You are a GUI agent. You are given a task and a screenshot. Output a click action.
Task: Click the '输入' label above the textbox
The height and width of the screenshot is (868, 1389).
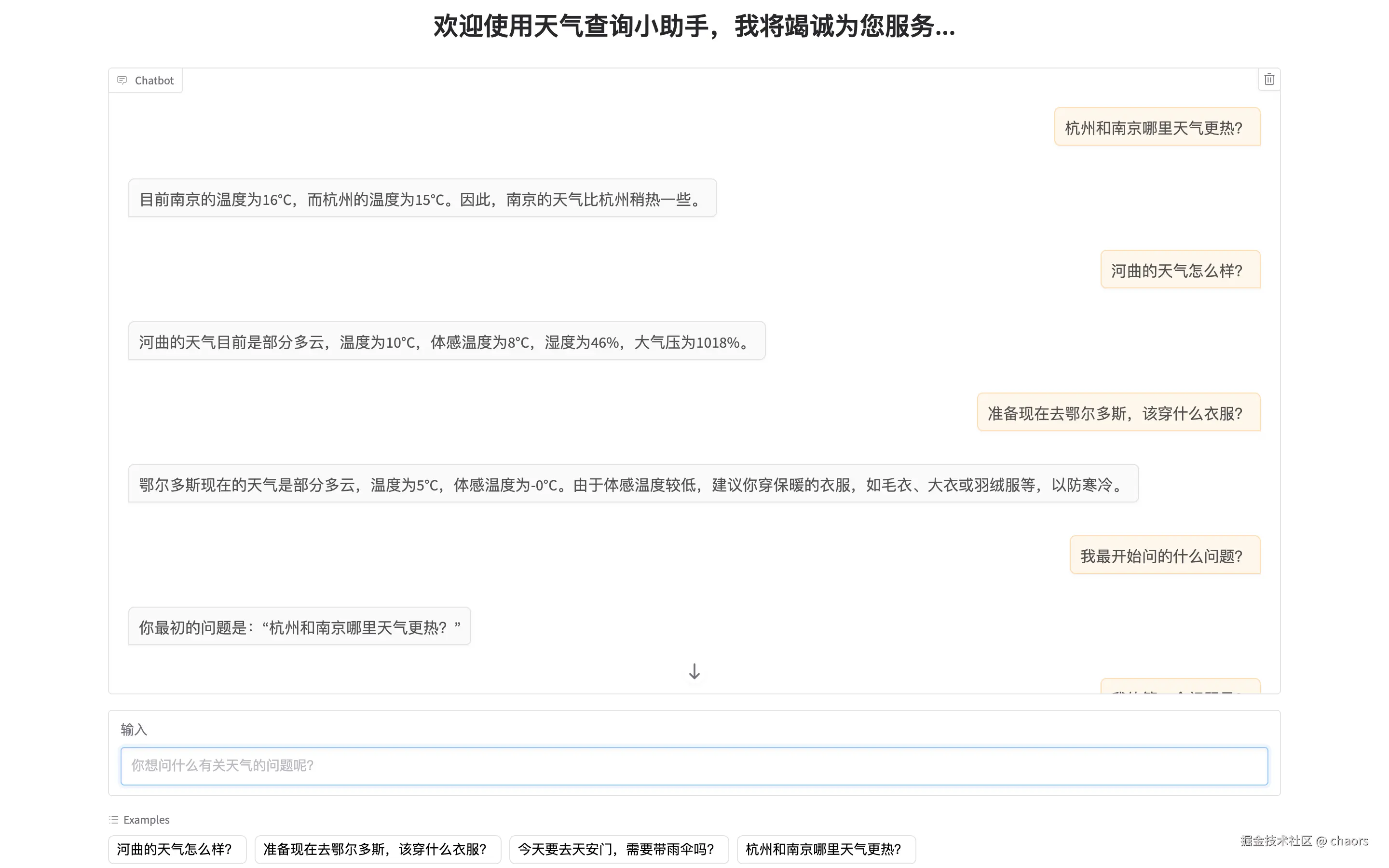click(134, 729)
